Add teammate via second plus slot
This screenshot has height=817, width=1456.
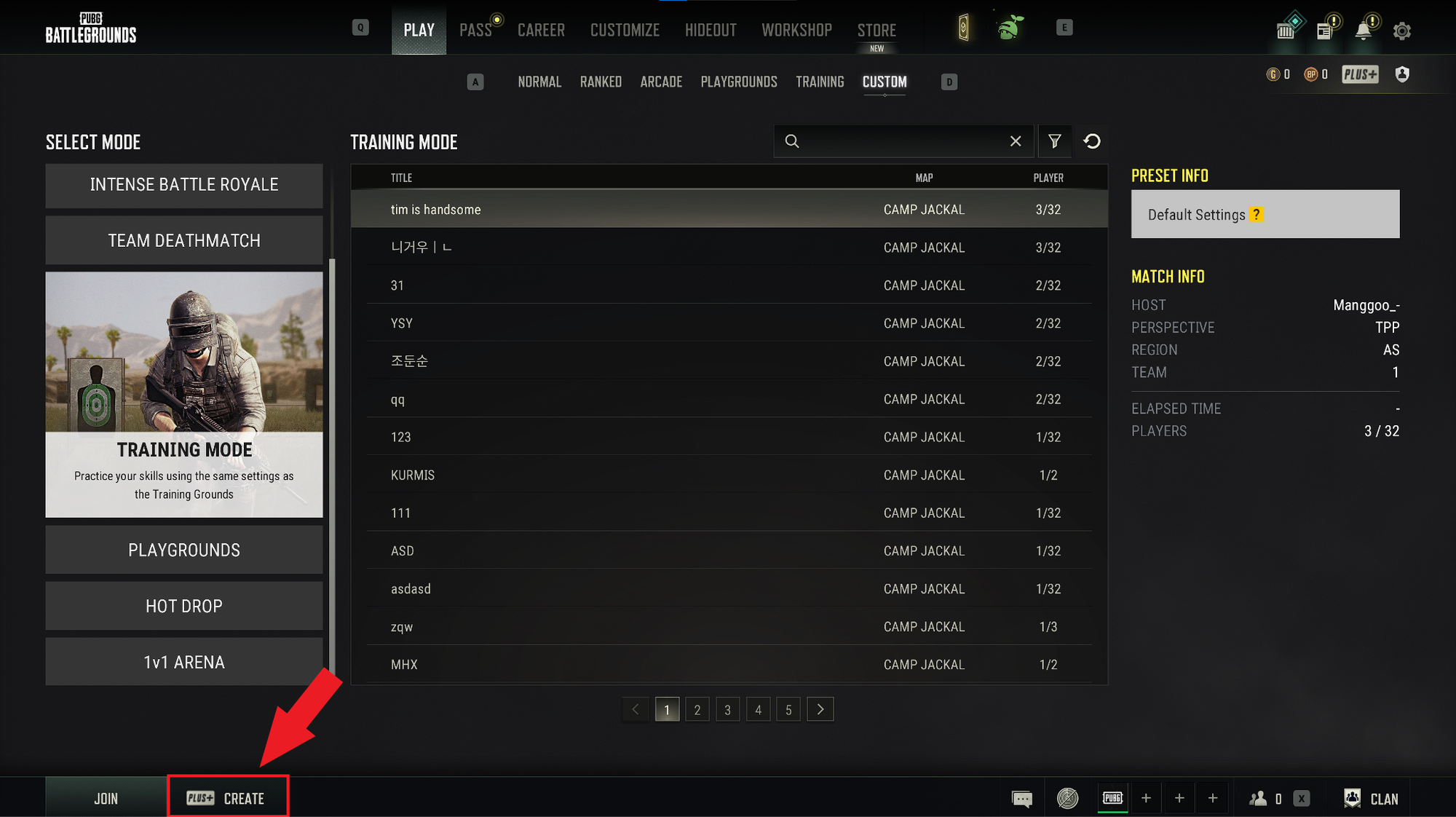[x=1179, y=798]
